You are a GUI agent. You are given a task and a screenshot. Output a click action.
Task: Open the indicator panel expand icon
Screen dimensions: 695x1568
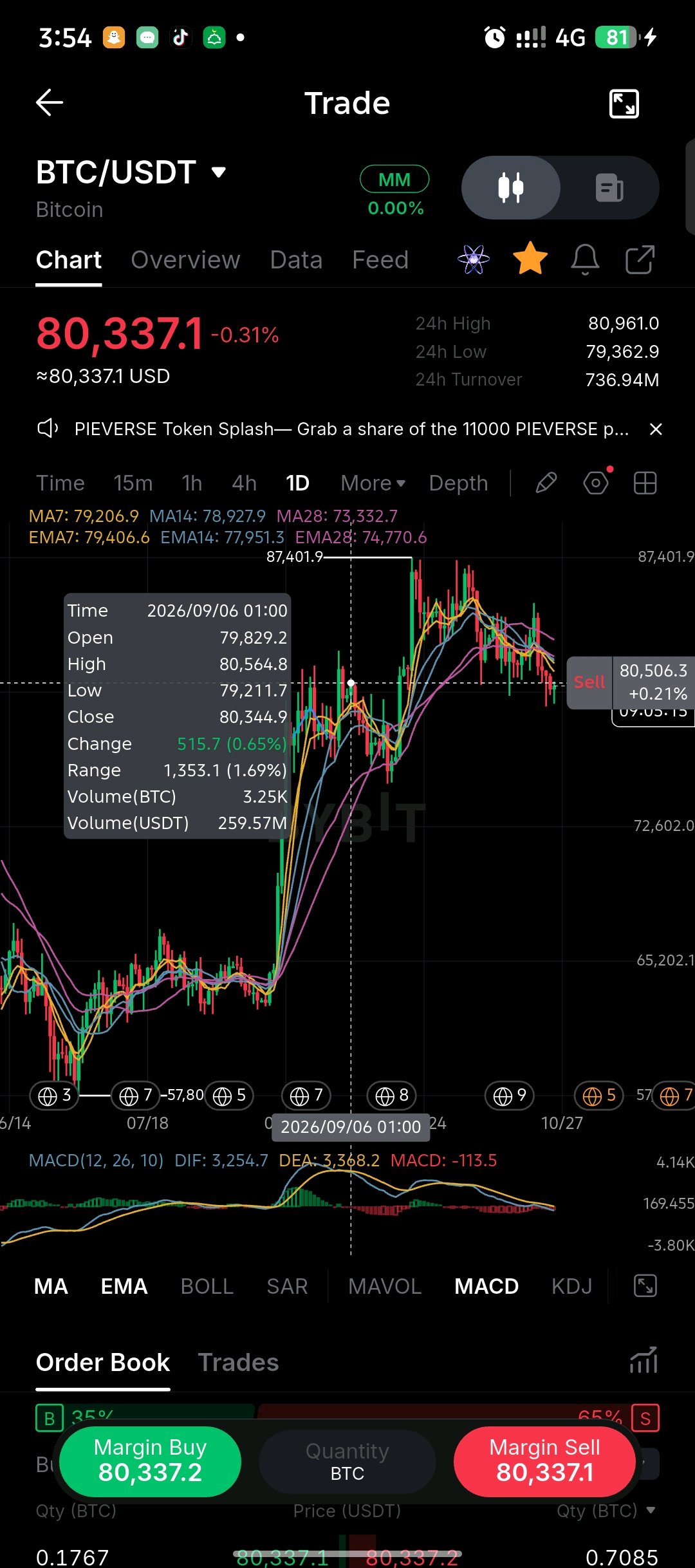coord(645,1285)
